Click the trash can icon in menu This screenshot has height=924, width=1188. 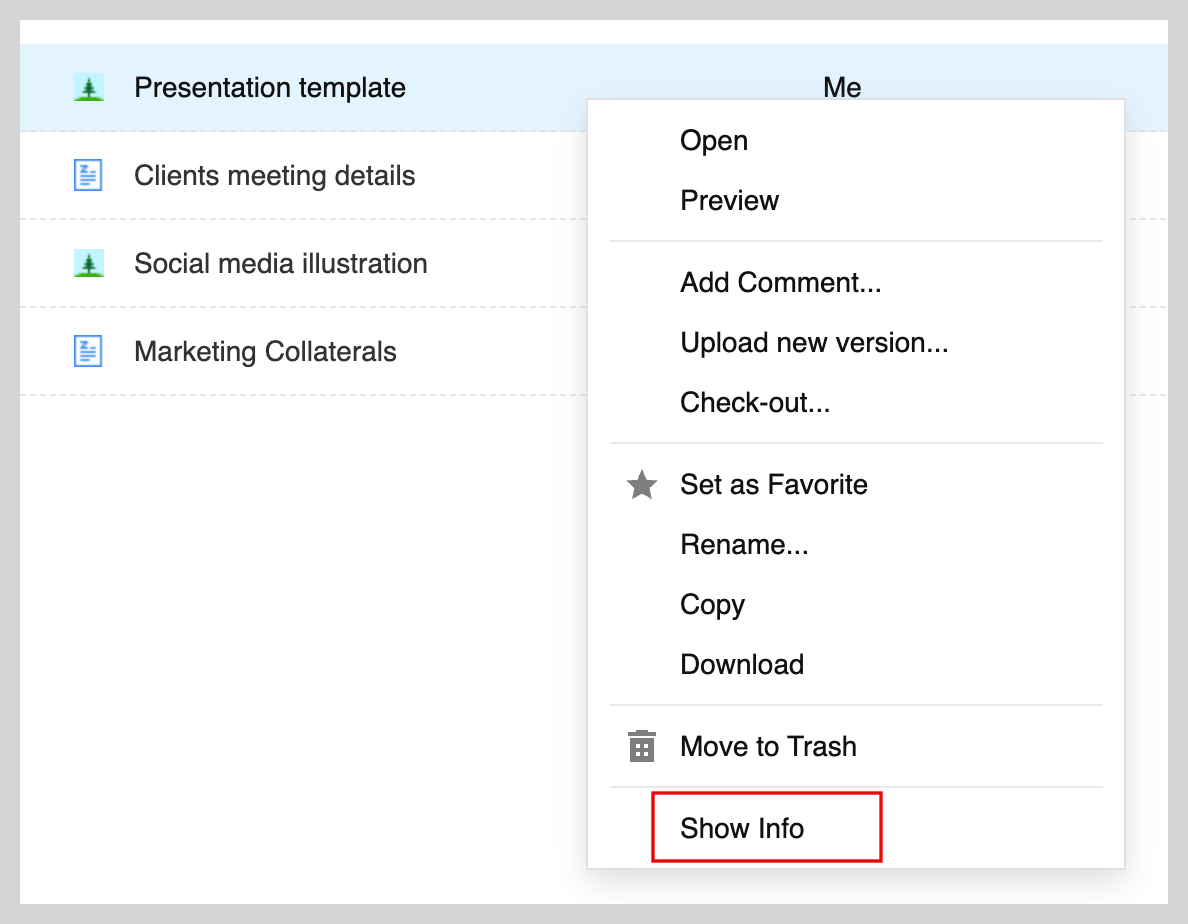click(x=642, y=746)
